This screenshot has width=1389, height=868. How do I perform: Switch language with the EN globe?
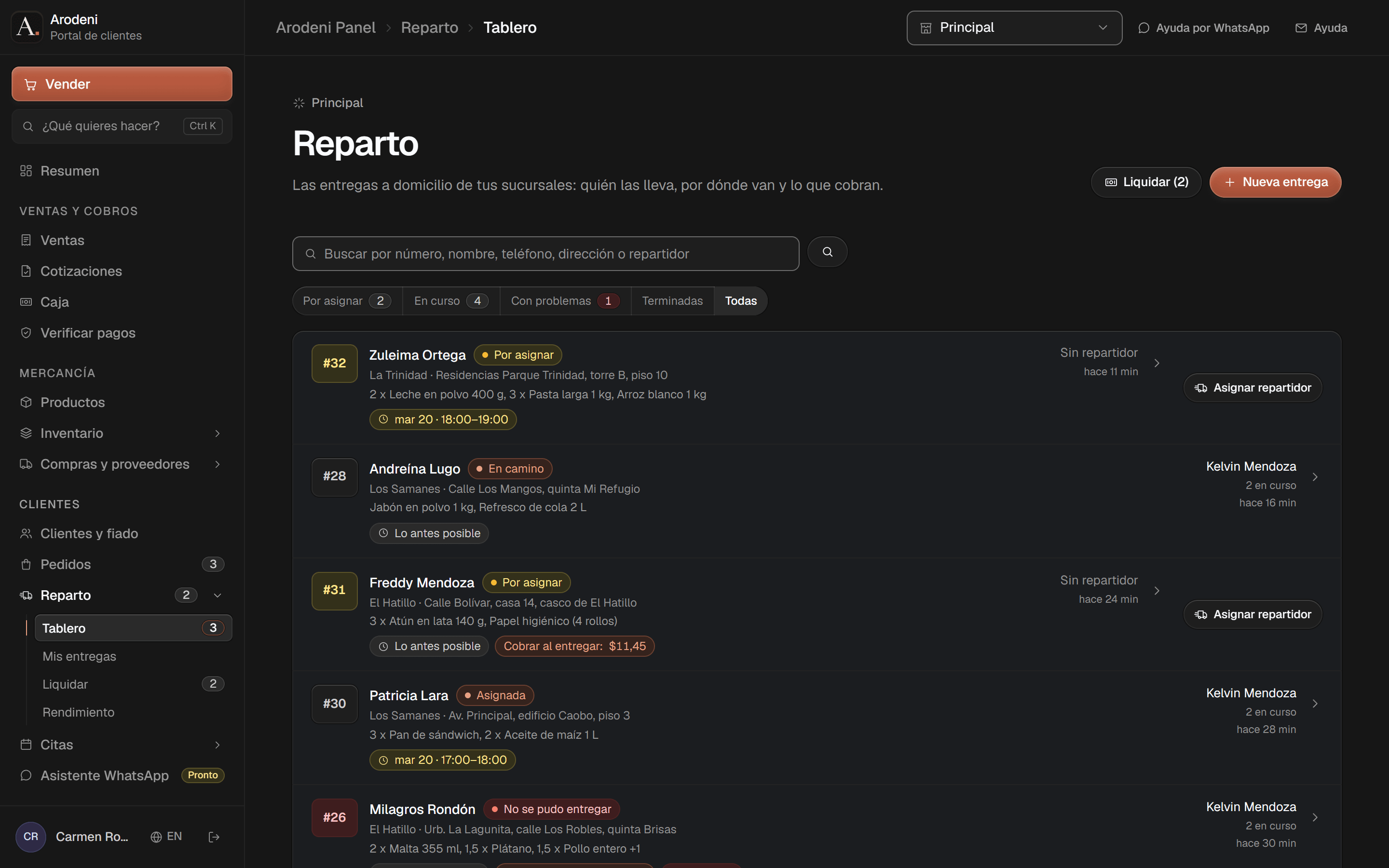point(166,837)
